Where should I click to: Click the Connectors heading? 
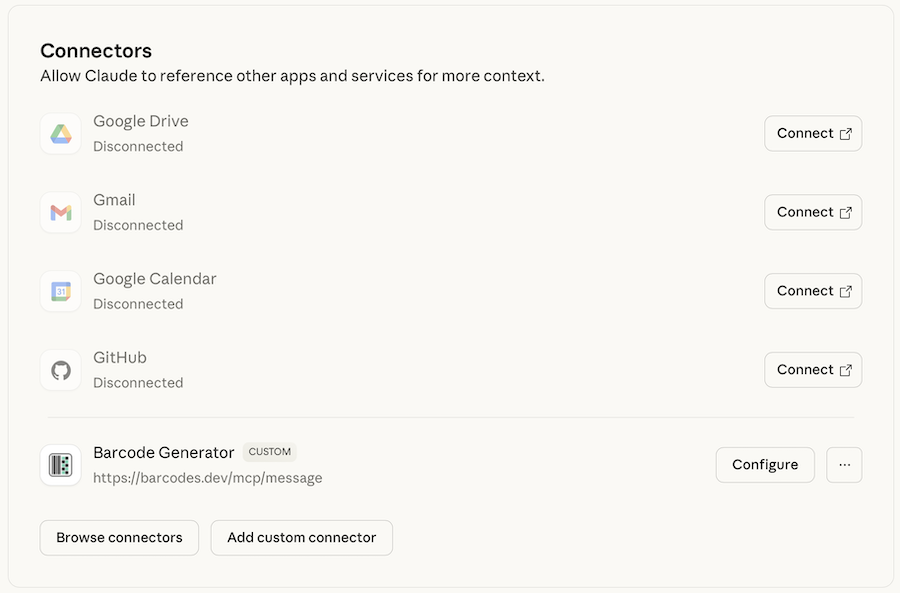pos(96,50)
